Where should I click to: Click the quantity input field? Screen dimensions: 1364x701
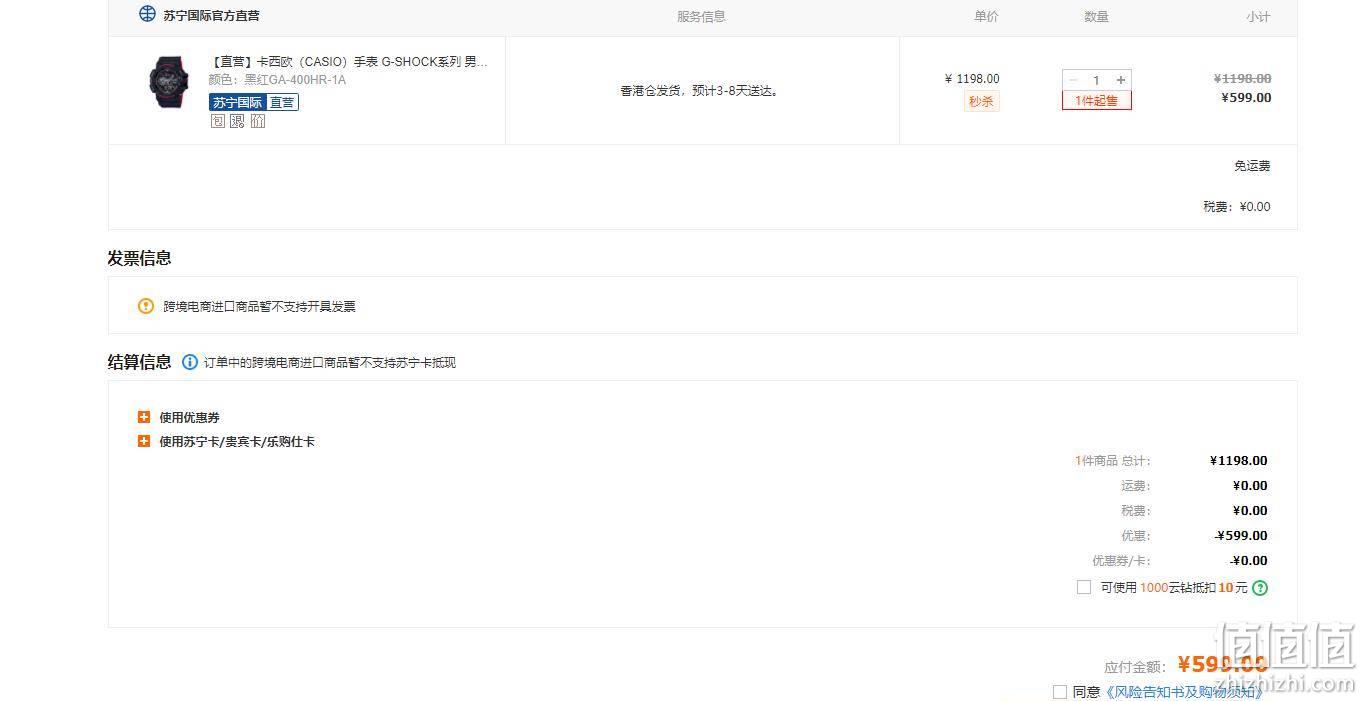point(1096,80)
